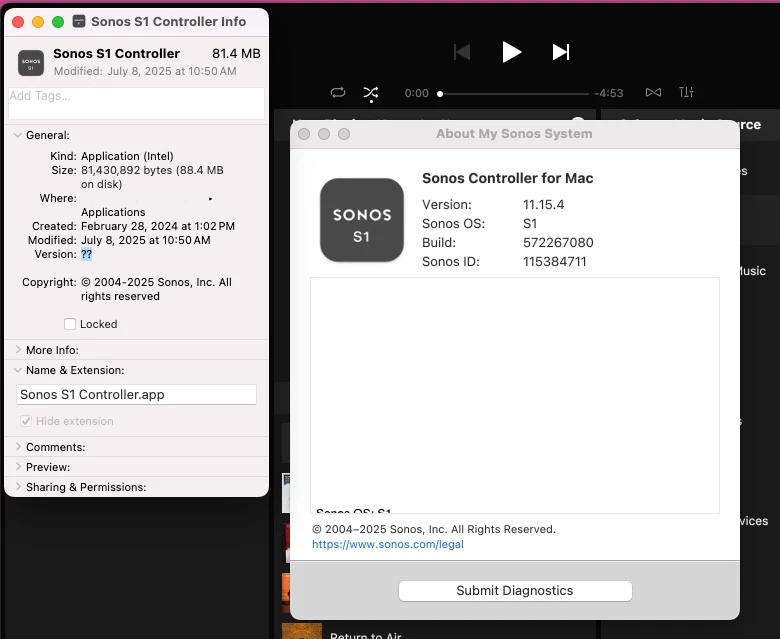Click the Sonos S1 Controller.app name field
Image resolution: width=780 pixels, height=639 pixels.
(x=136, y=394)
